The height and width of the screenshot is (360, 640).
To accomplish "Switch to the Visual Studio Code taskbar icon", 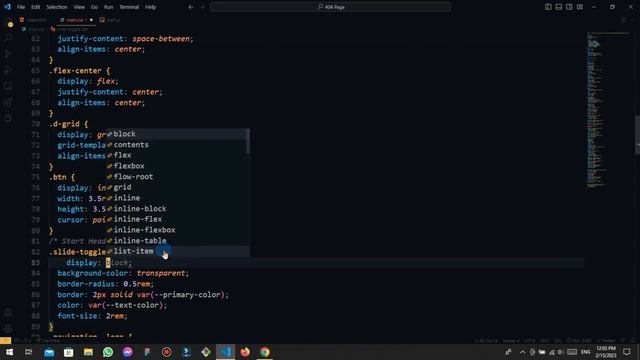I will 225,352.
